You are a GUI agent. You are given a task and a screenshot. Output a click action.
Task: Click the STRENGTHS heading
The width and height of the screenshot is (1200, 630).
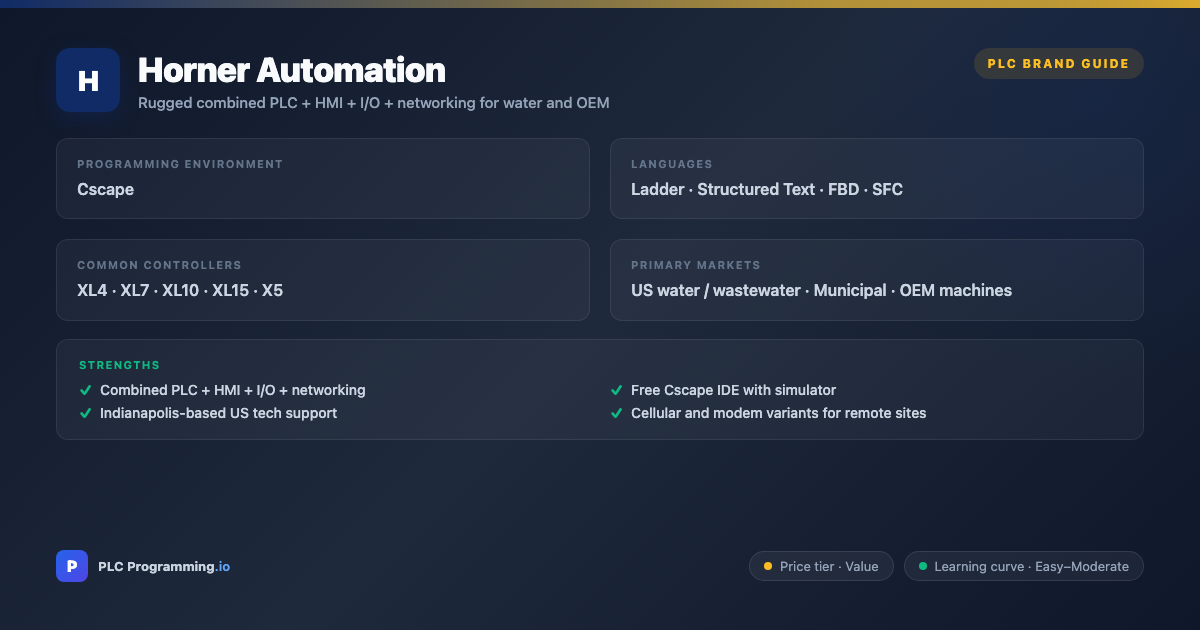click(x=119, y=365)
